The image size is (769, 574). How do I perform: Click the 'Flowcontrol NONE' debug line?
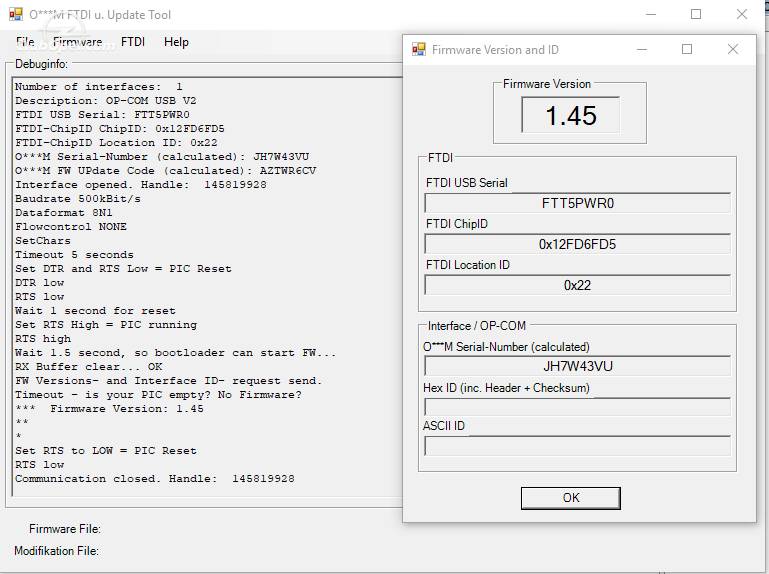pos(71,227)
